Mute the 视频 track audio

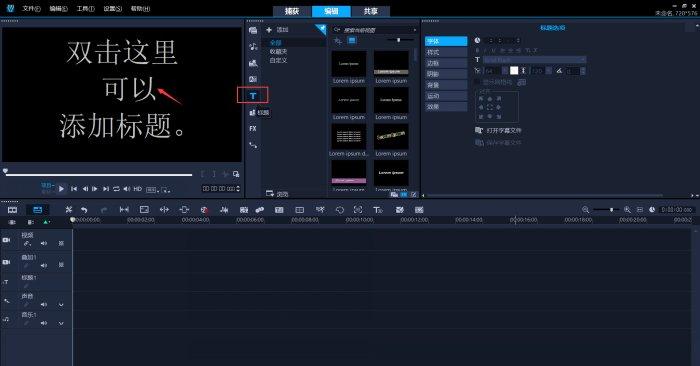point(44,243)
